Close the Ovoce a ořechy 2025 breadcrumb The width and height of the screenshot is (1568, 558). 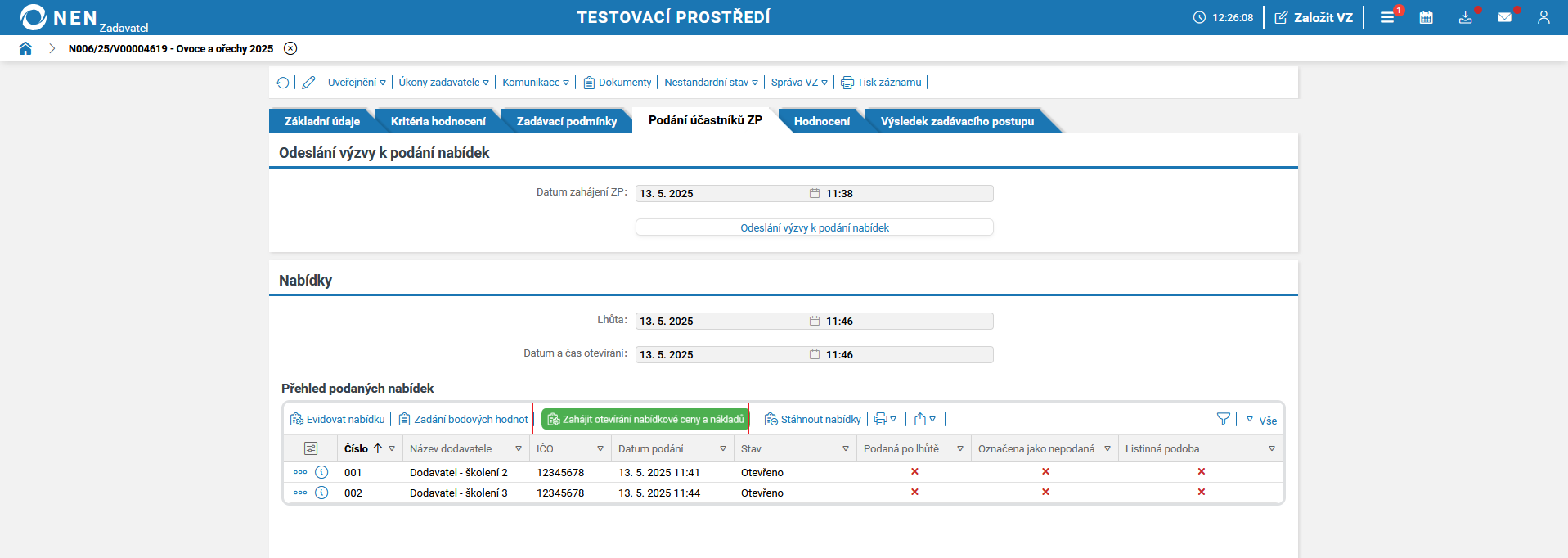pos(290,48)
